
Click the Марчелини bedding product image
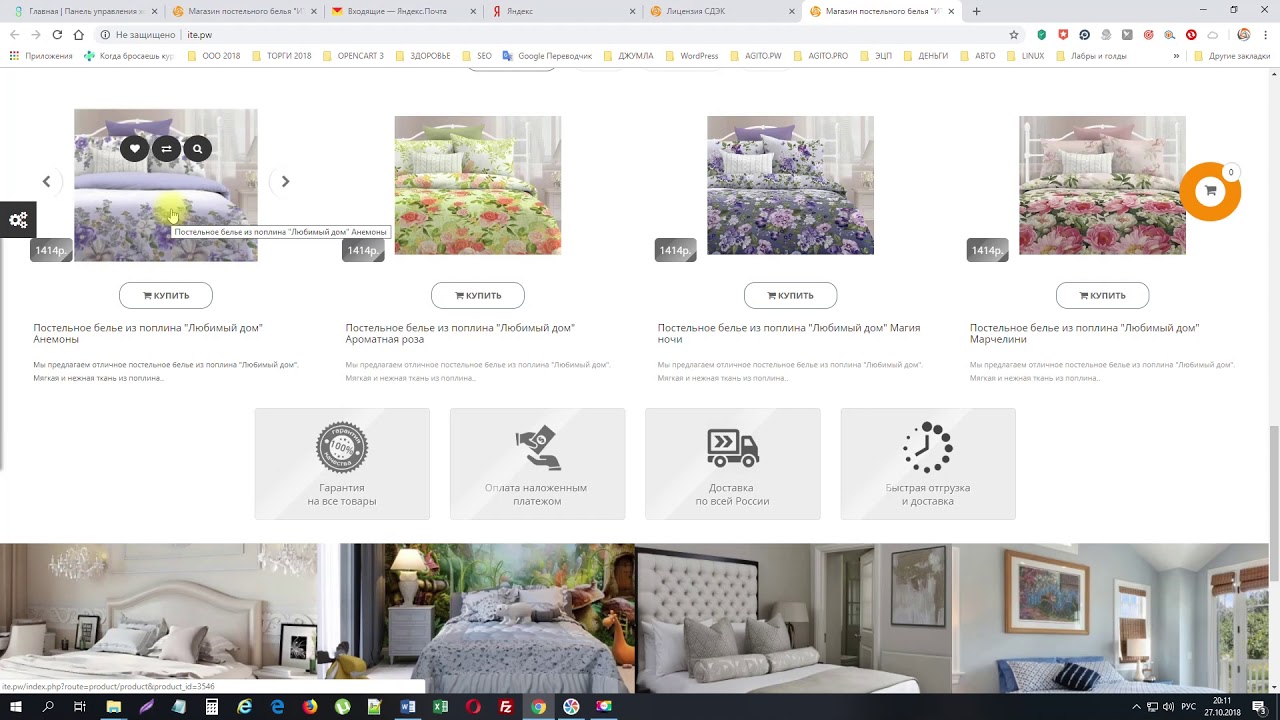click(x=1102, y=185)
